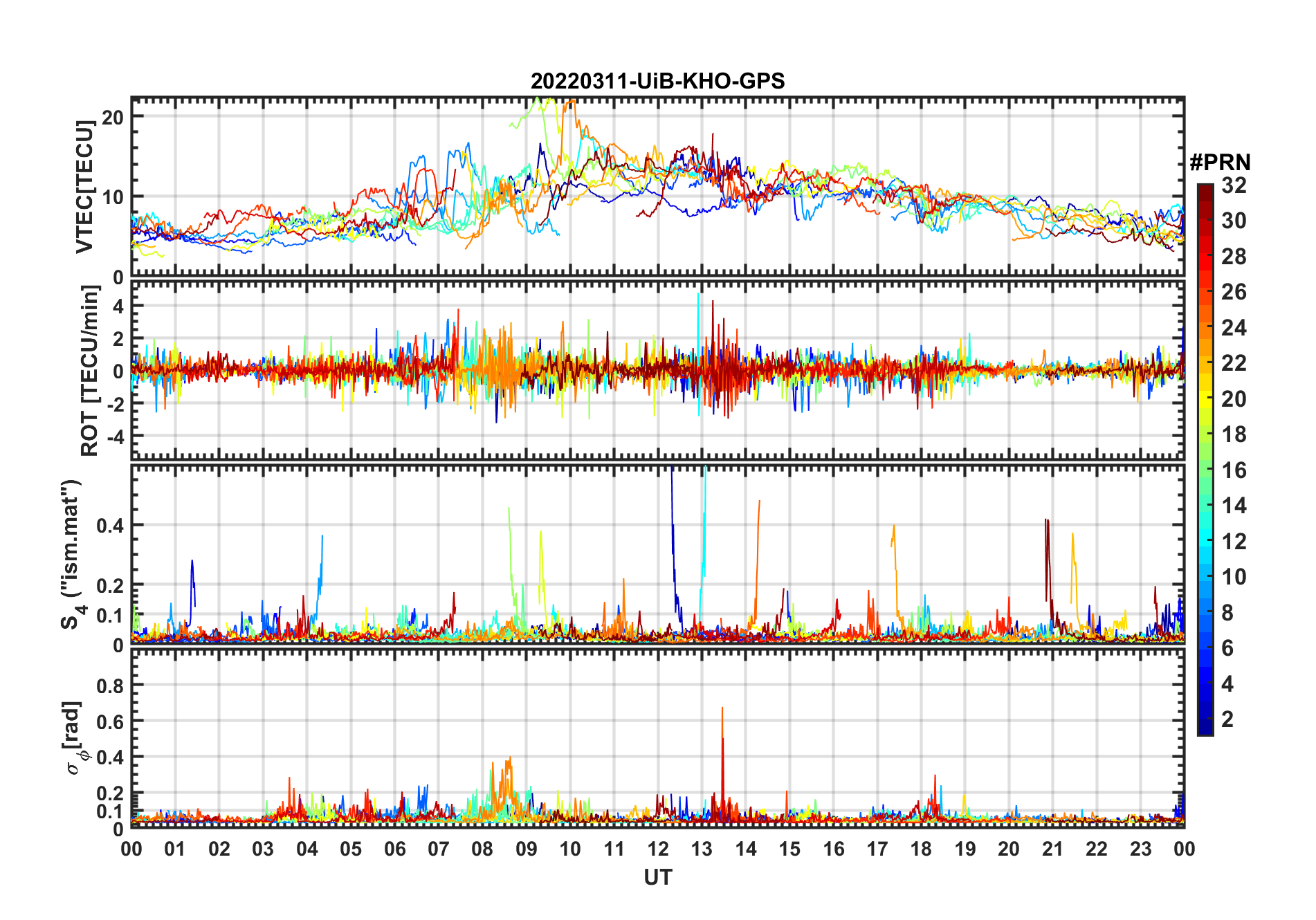The width and height of the screenshot is (1316, 920).
Task: Click colorbar tick label 26
Action: [1234, 292]
